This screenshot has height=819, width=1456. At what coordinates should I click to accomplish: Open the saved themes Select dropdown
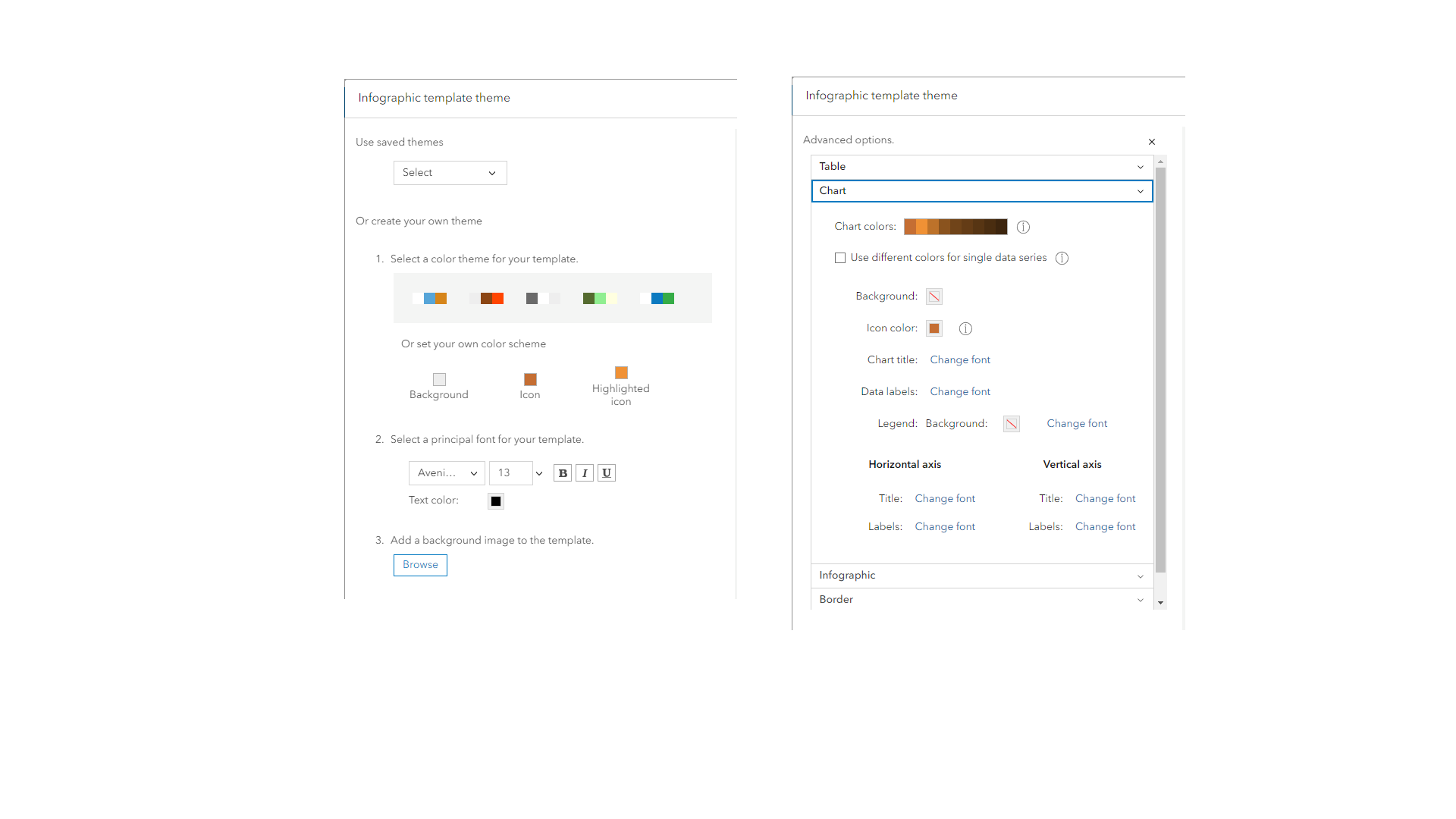click(x=450, y=172)
